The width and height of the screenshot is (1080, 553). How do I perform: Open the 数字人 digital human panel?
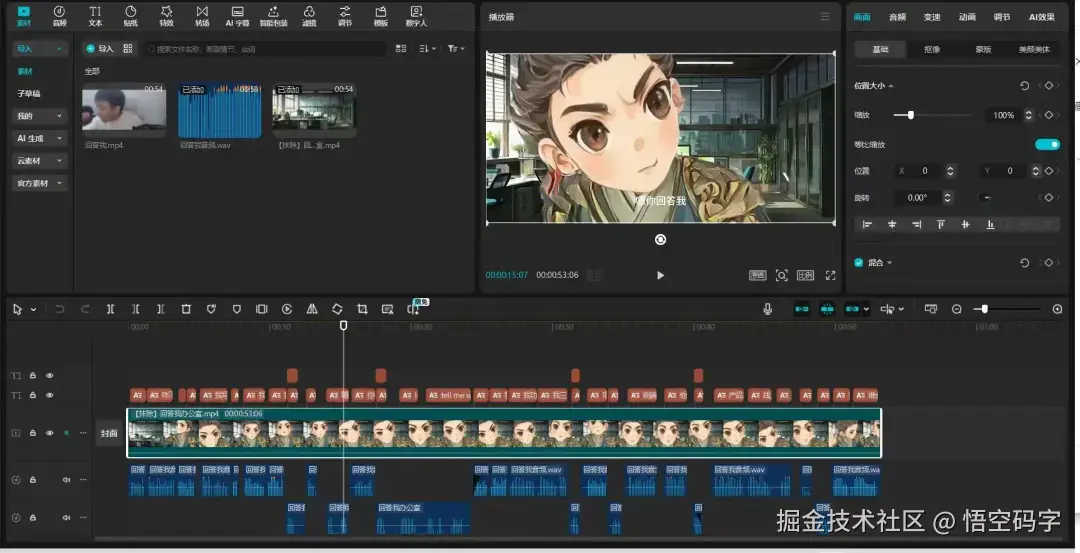416,16
